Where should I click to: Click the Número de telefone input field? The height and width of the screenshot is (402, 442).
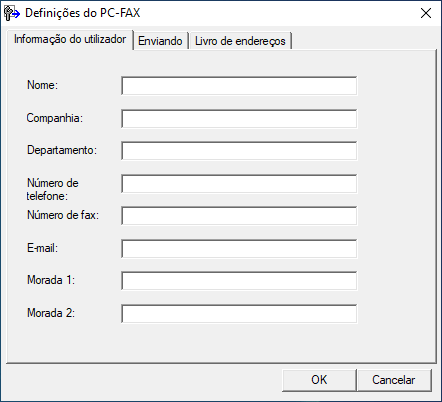pyautogui.click(x=239, y=183)
